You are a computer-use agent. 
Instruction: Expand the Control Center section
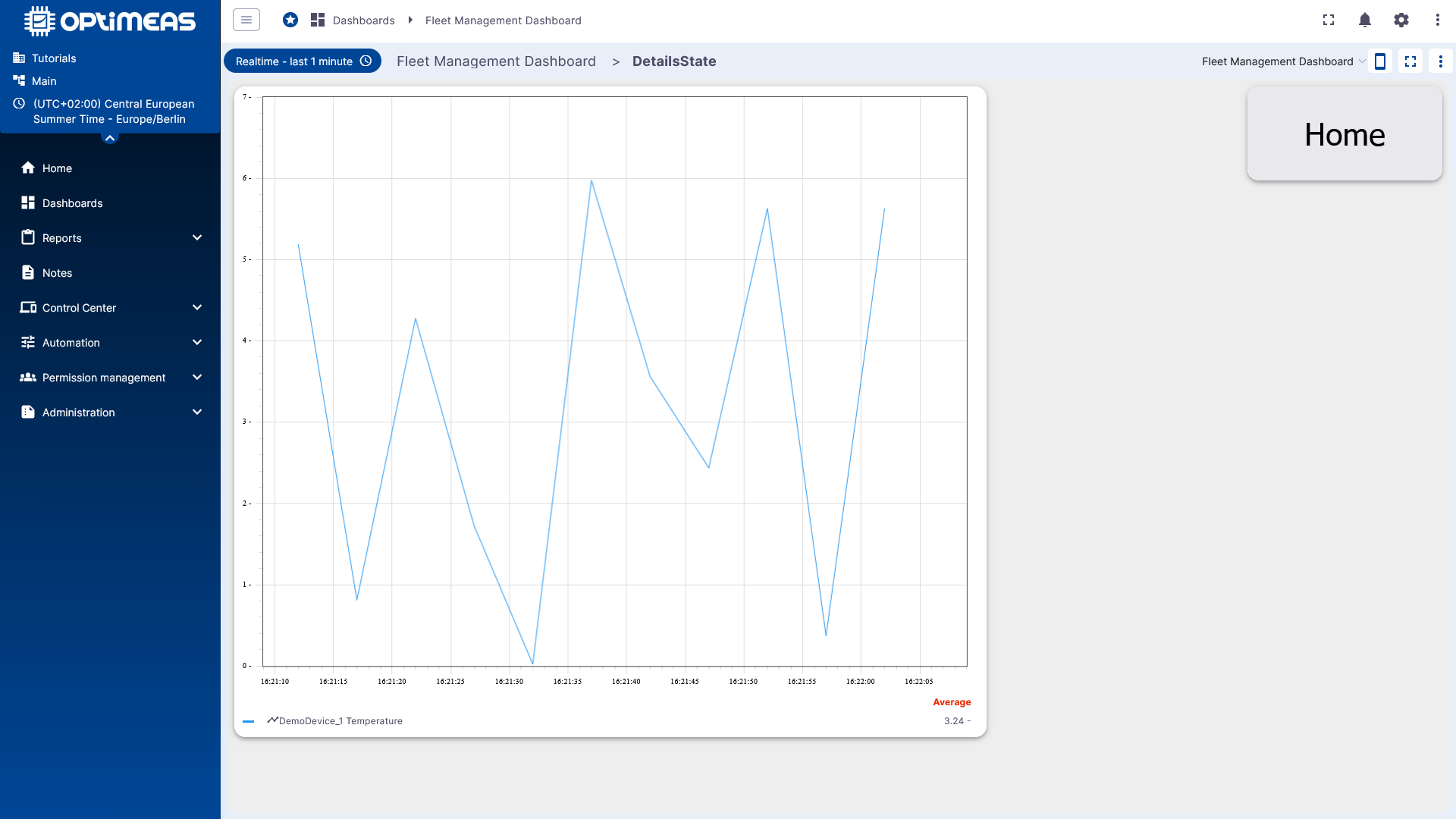click(110, 308)
